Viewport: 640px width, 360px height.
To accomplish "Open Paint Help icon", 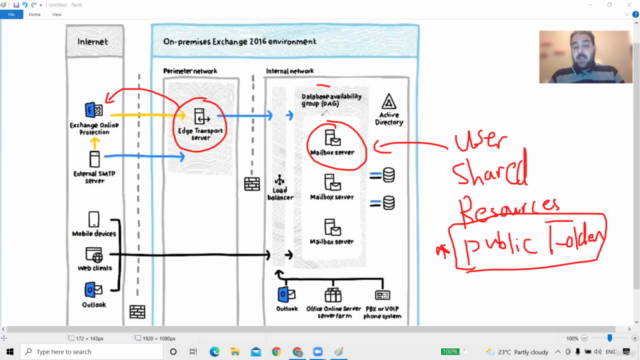I will click(x=636, y=14).
